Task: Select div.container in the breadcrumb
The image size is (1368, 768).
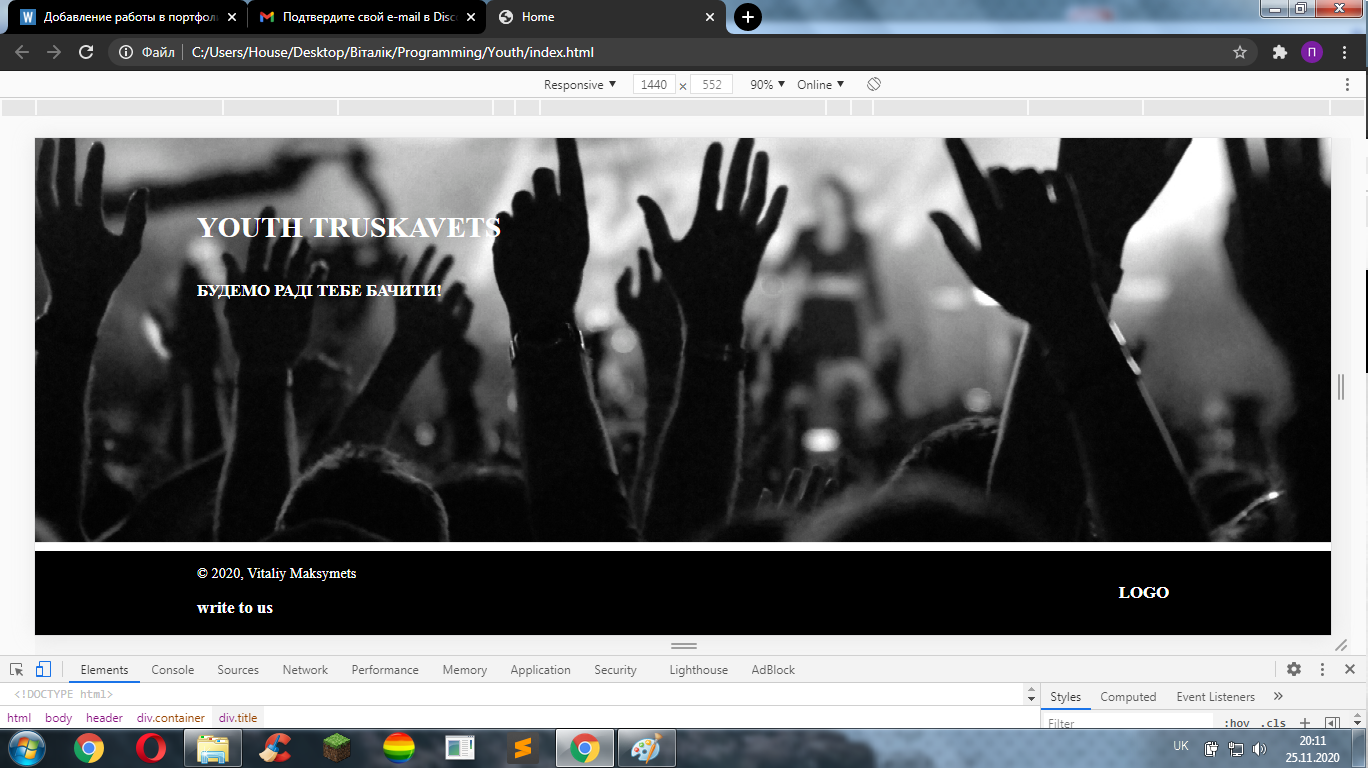Action: [x=171, y=718]
